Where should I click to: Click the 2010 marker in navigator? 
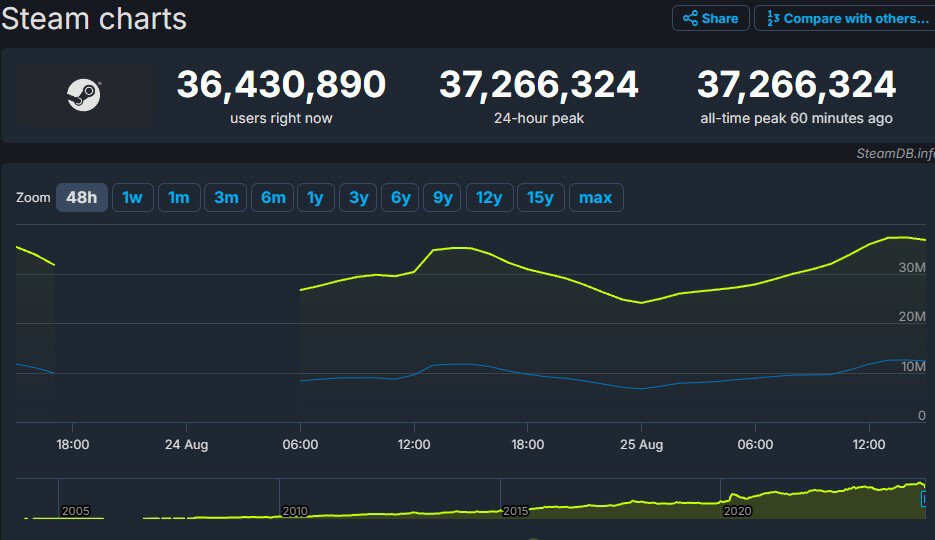coord(295,511)
